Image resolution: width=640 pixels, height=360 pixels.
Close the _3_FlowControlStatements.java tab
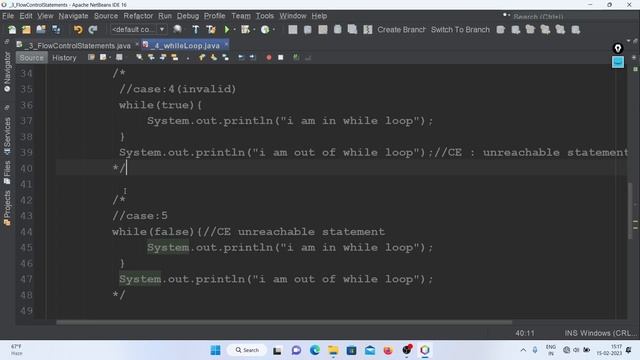tap(137, 44)
